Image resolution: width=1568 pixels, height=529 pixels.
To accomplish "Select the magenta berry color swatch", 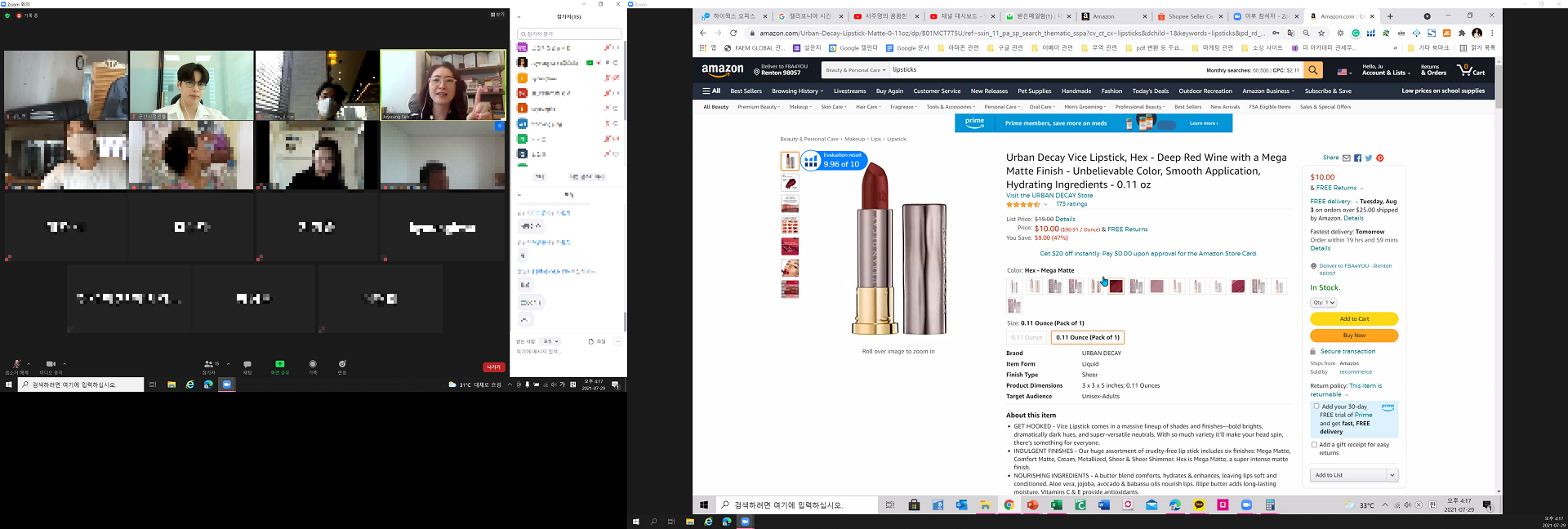I will pyautogui.click(x=1238, y=286).
